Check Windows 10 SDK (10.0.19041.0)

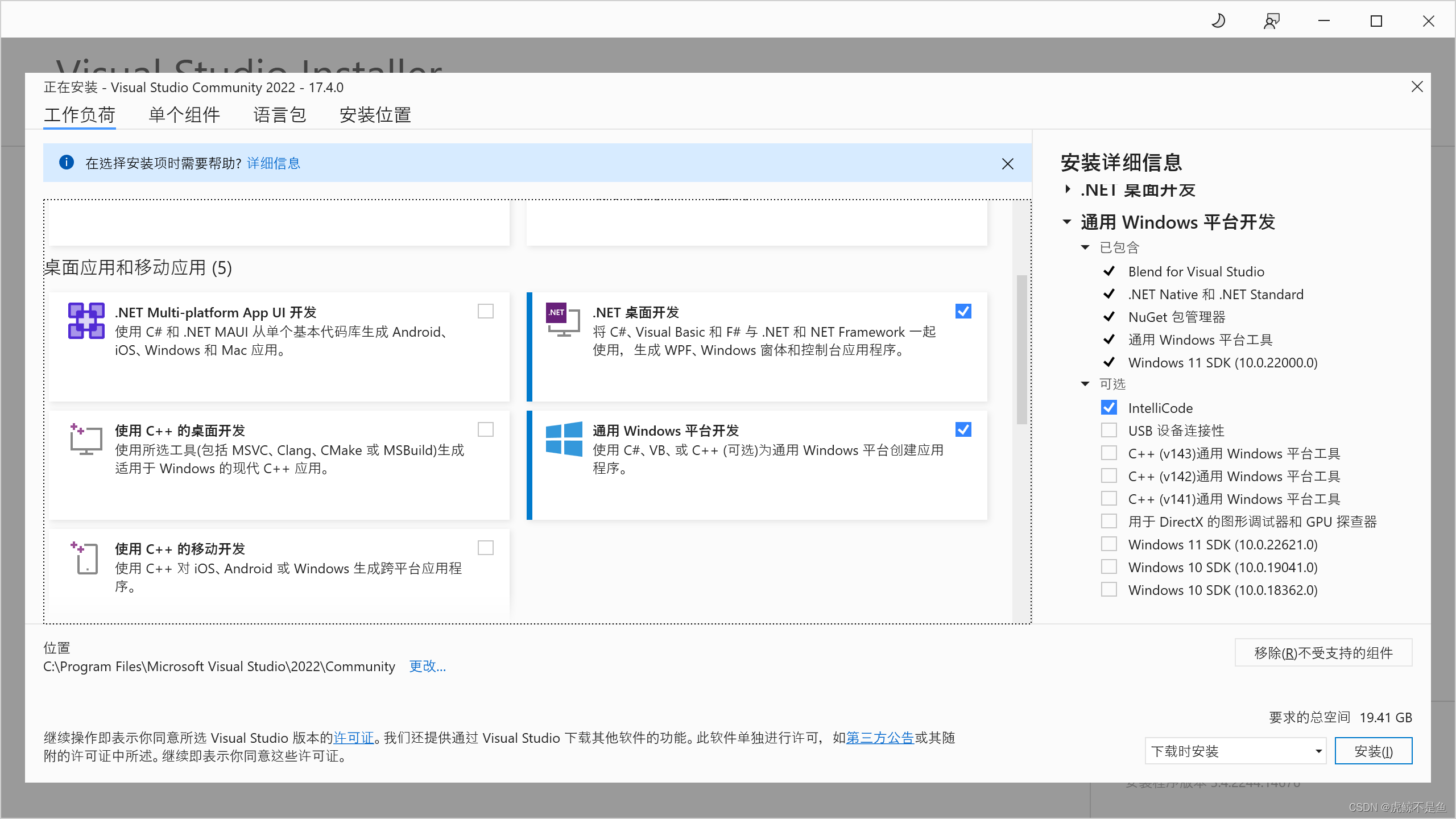coord(1108,566)
